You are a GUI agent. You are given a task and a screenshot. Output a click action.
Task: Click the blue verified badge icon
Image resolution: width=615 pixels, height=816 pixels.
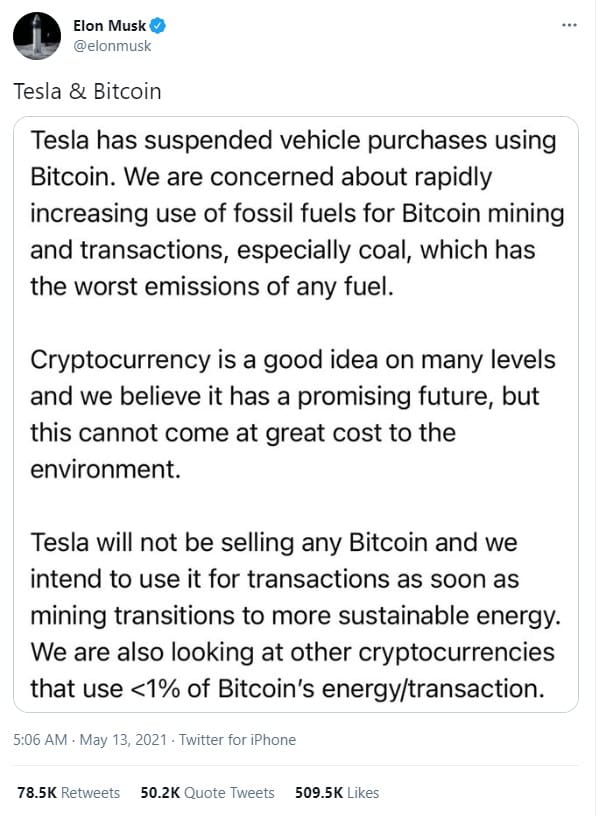(158, 26)
